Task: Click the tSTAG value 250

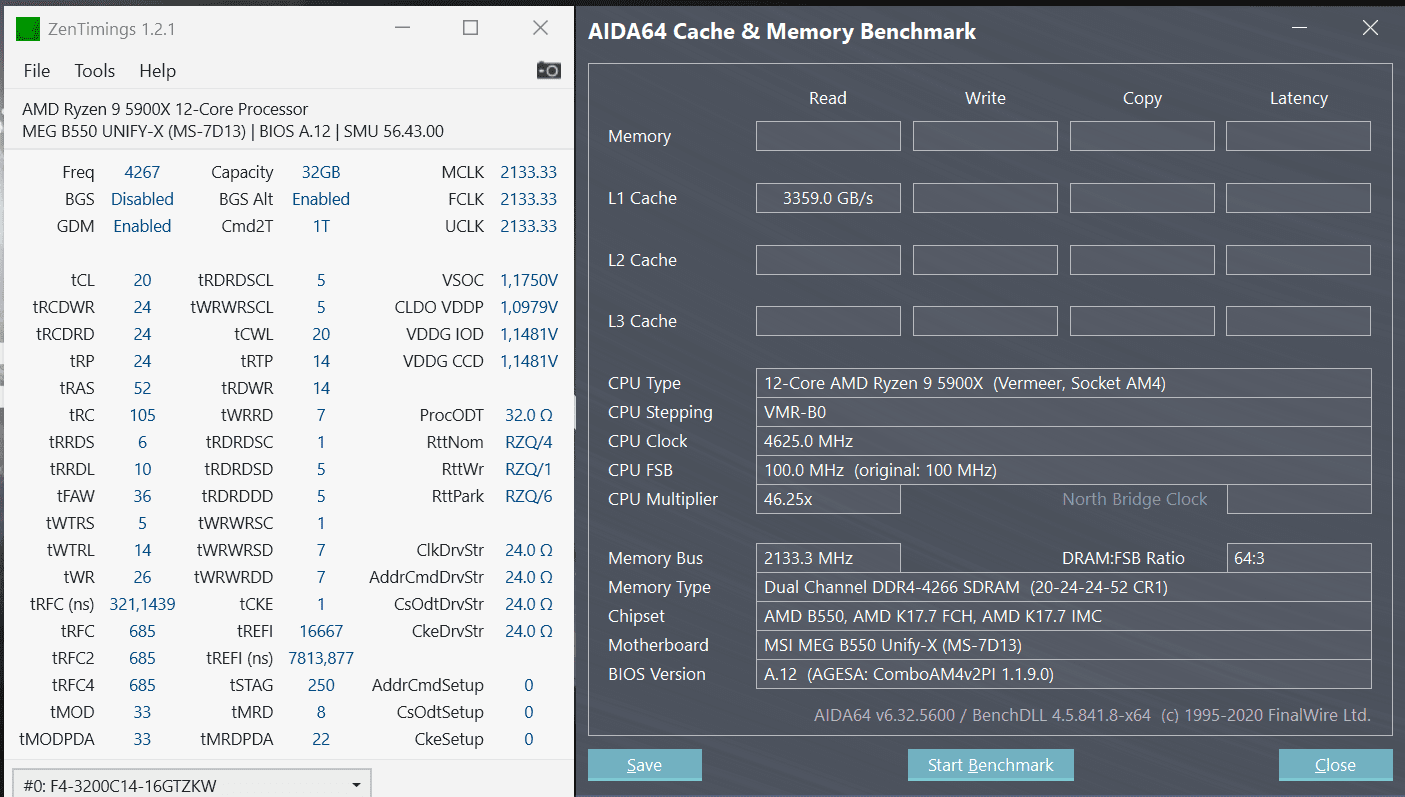Action: pos(321,685)
